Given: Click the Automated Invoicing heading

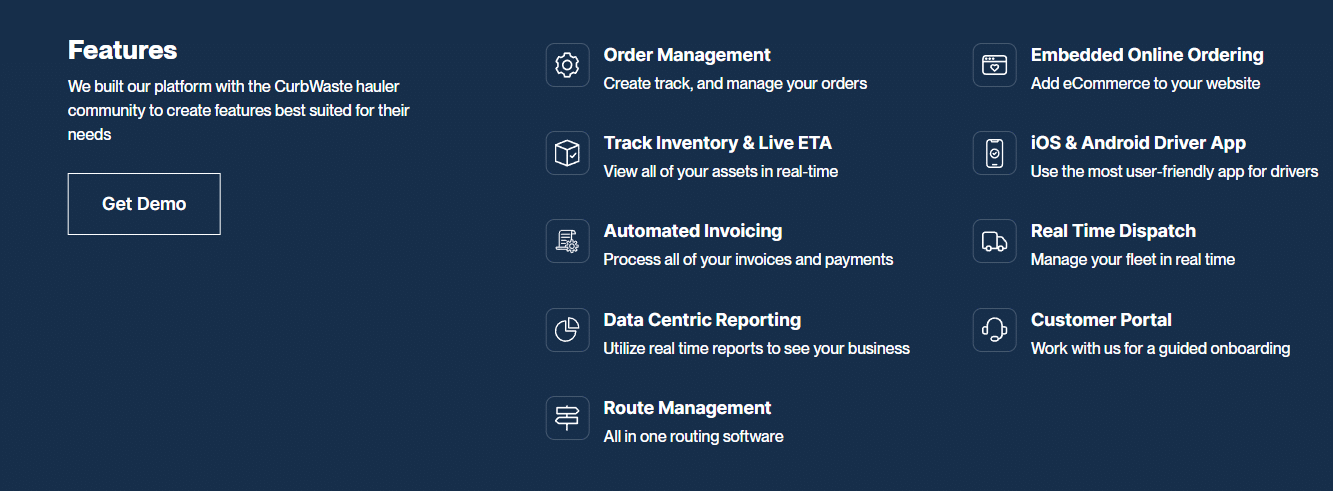Looking at the screenshot, I should (693, 231).
